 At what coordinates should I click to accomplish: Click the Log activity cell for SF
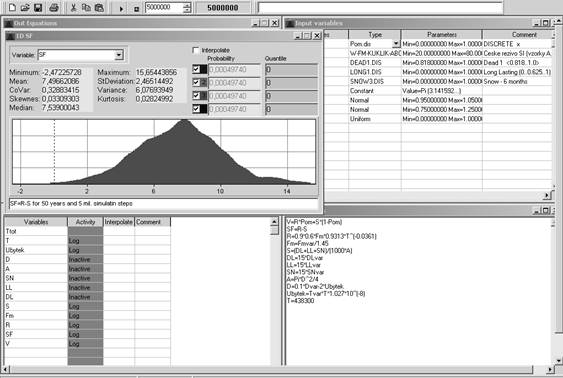[85, 334]
